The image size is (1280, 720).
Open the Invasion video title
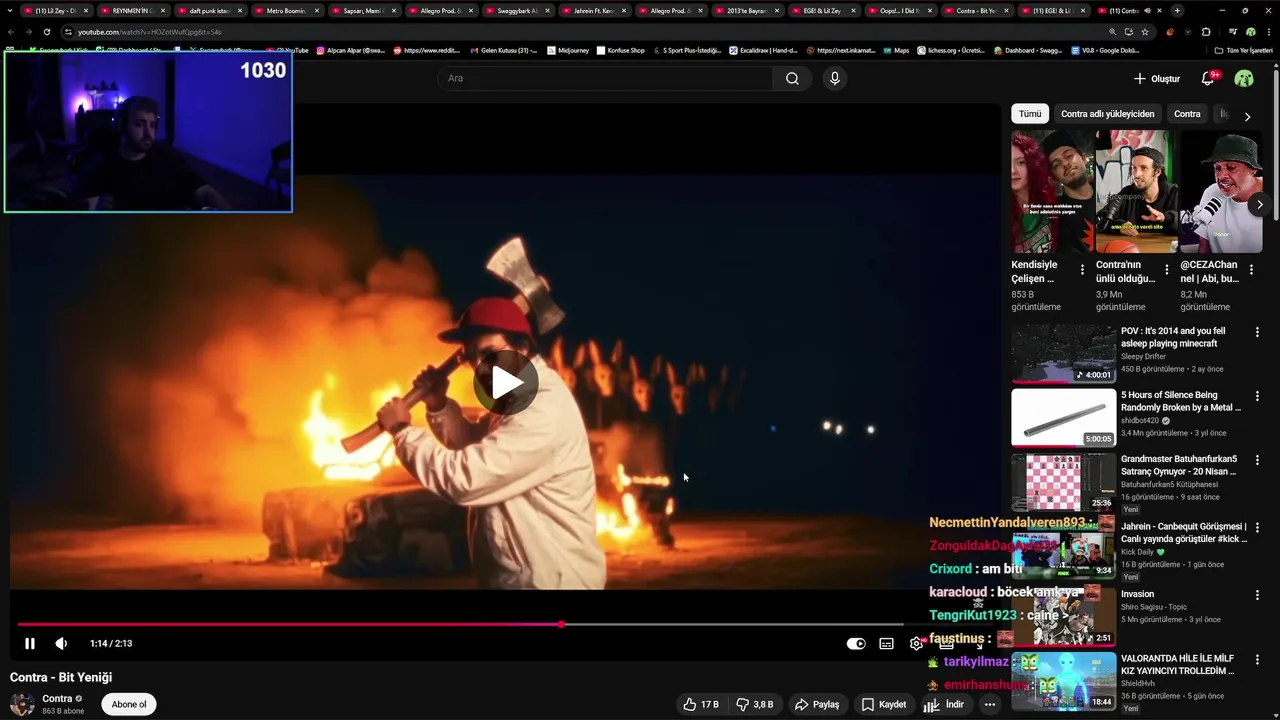1137,594
